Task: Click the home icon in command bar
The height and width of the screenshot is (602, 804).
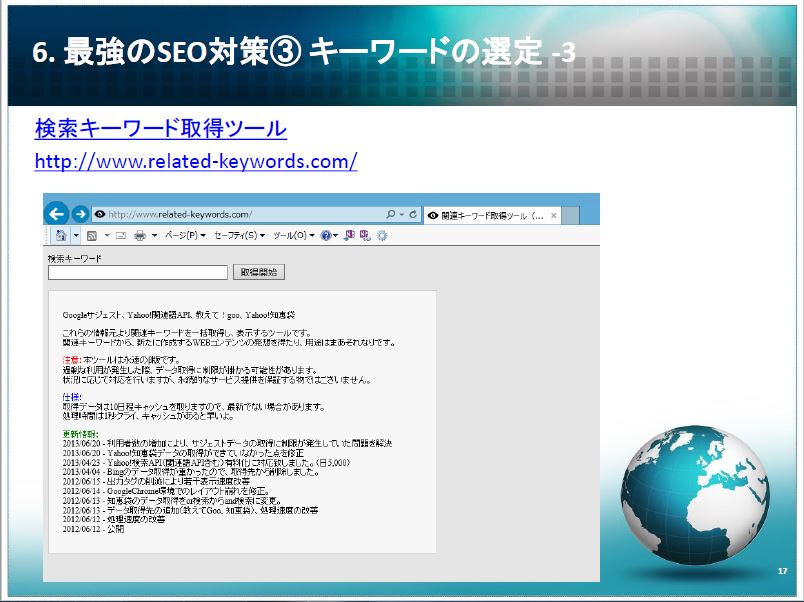Action: click(x=61, y=236)
